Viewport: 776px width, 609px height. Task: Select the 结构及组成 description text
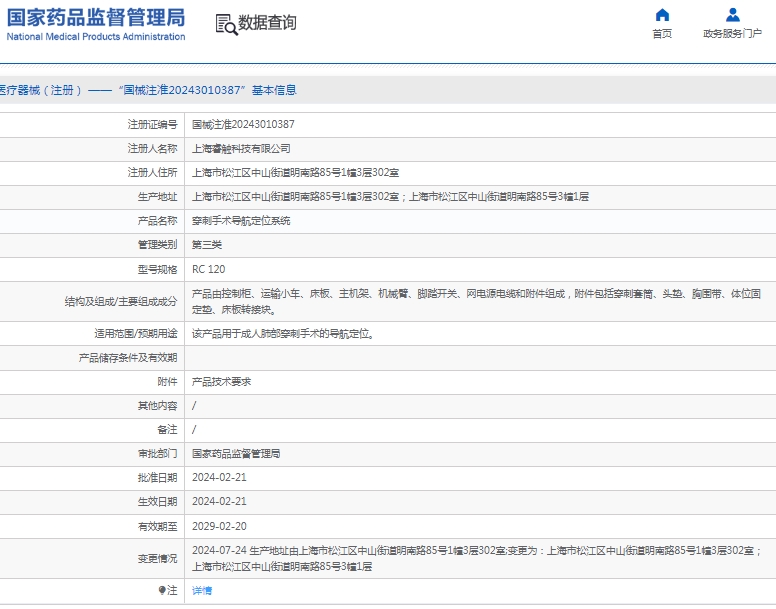pyautogui.click(x=476, y=302)
